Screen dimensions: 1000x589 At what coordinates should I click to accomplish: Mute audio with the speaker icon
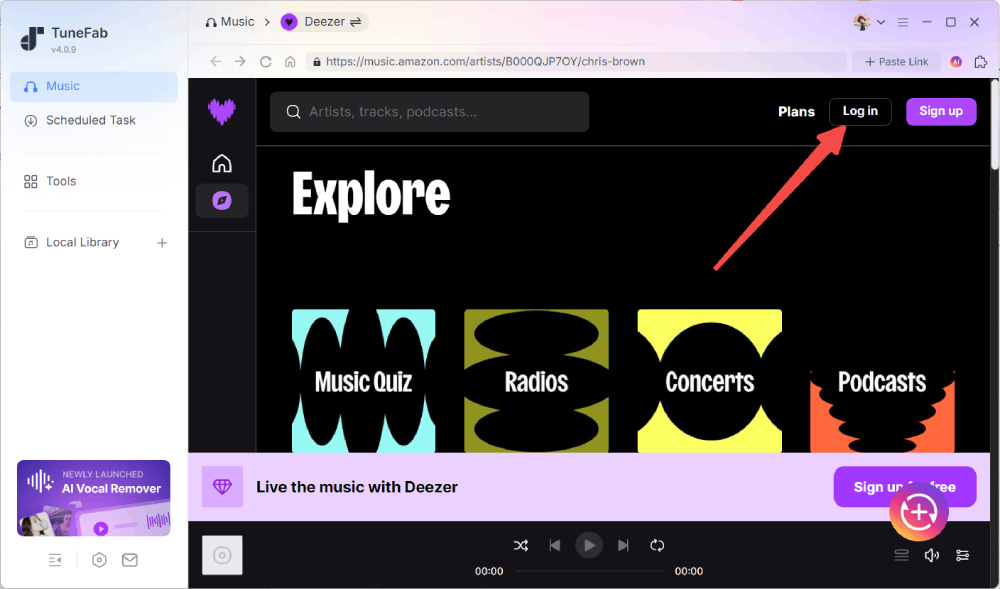(932, 556)
